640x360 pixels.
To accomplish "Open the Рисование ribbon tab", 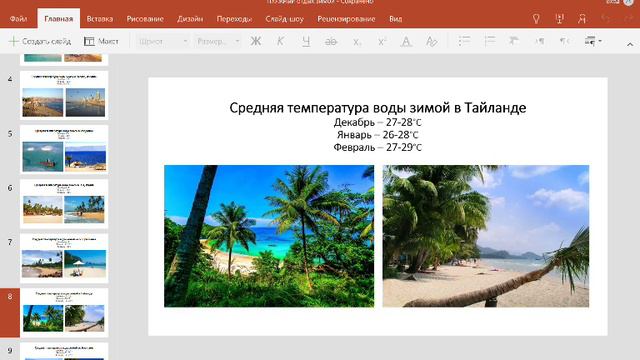I will [x=145, y=19].
